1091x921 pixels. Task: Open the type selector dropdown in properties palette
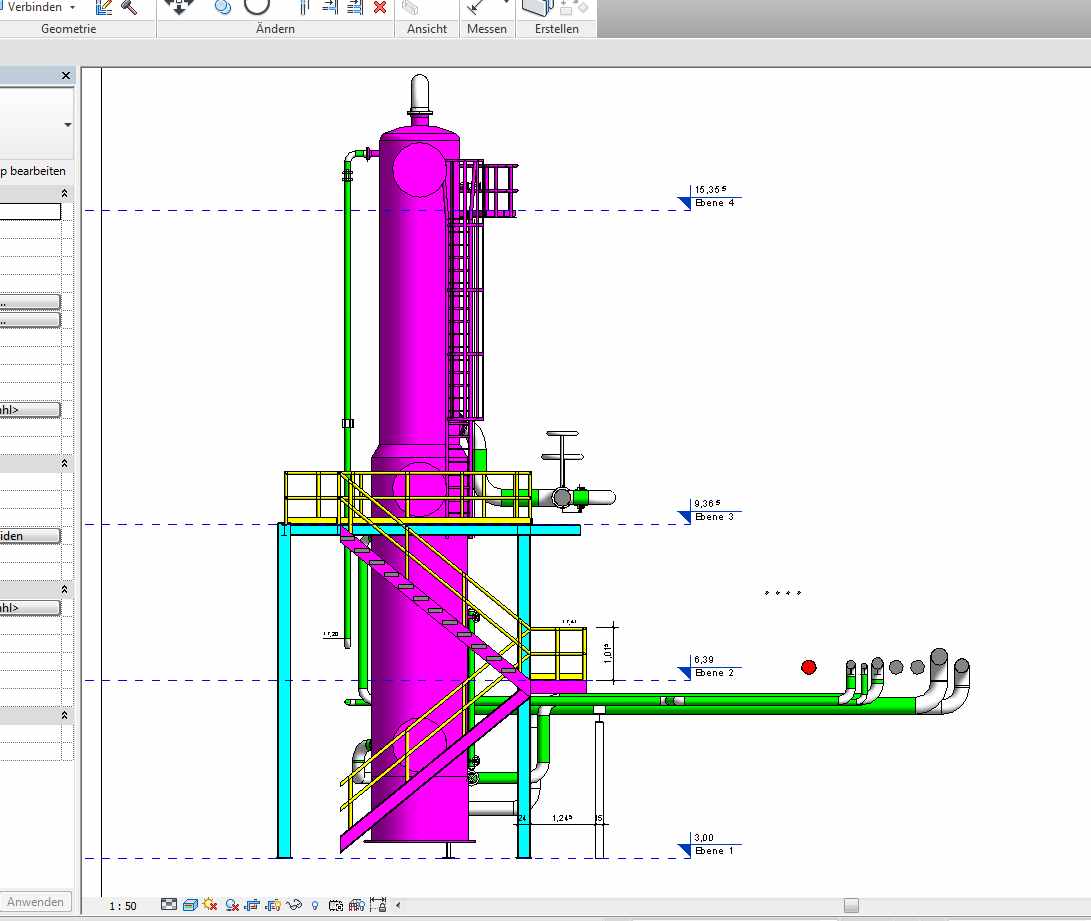tap(67, 125)
